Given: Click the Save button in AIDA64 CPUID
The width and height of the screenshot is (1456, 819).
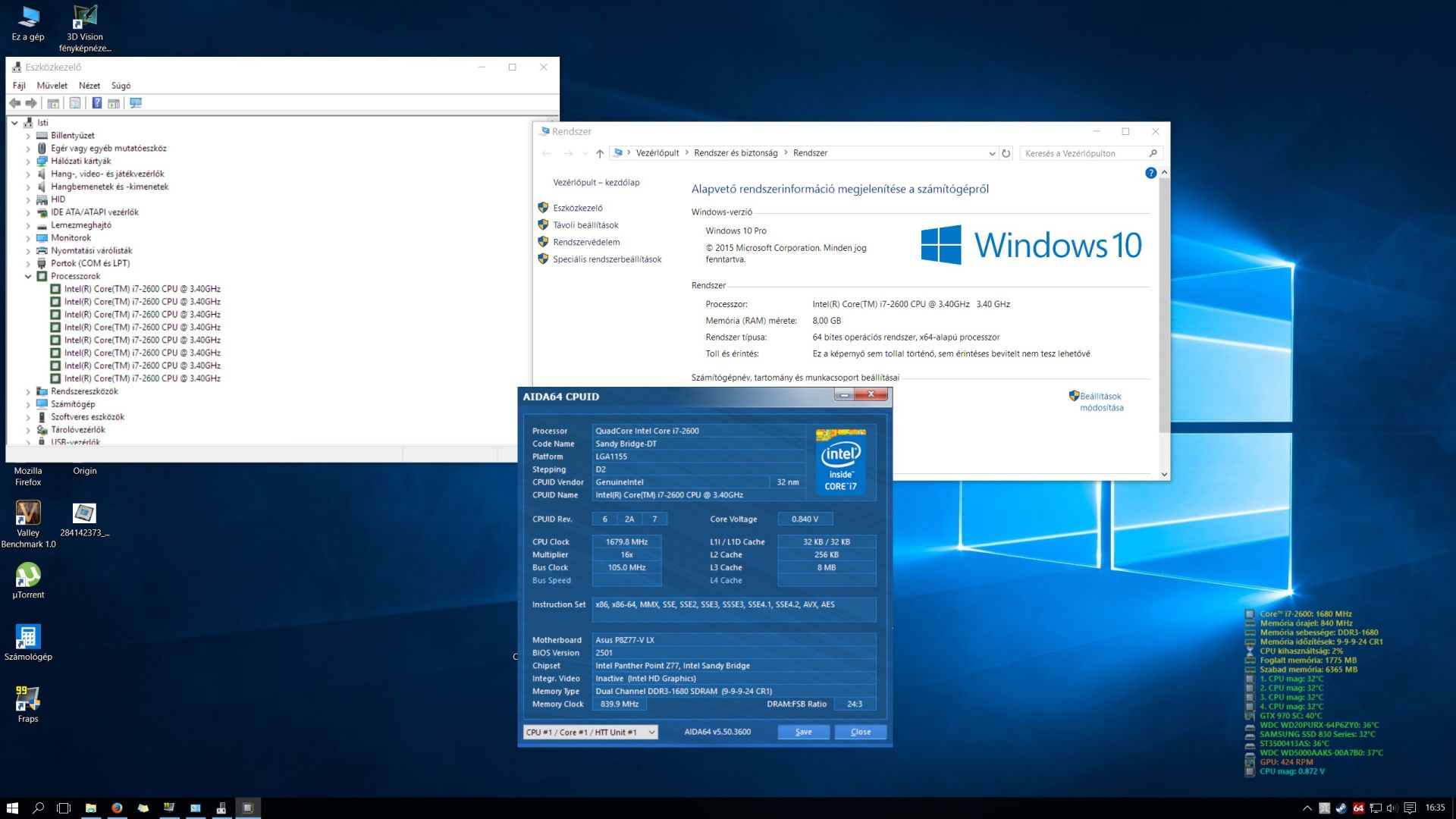Looking at the screenshot, I should tap(803, 733).
